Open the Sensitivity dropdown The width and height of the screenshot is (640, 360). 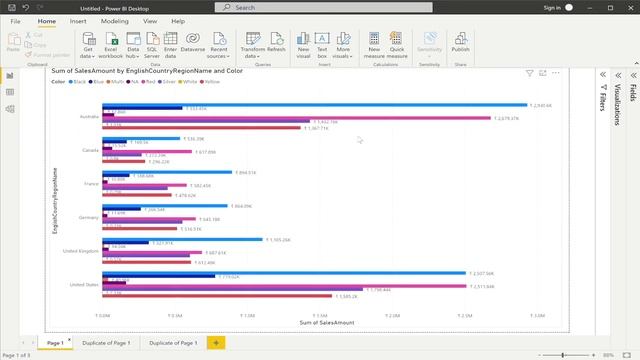[429, 45]
